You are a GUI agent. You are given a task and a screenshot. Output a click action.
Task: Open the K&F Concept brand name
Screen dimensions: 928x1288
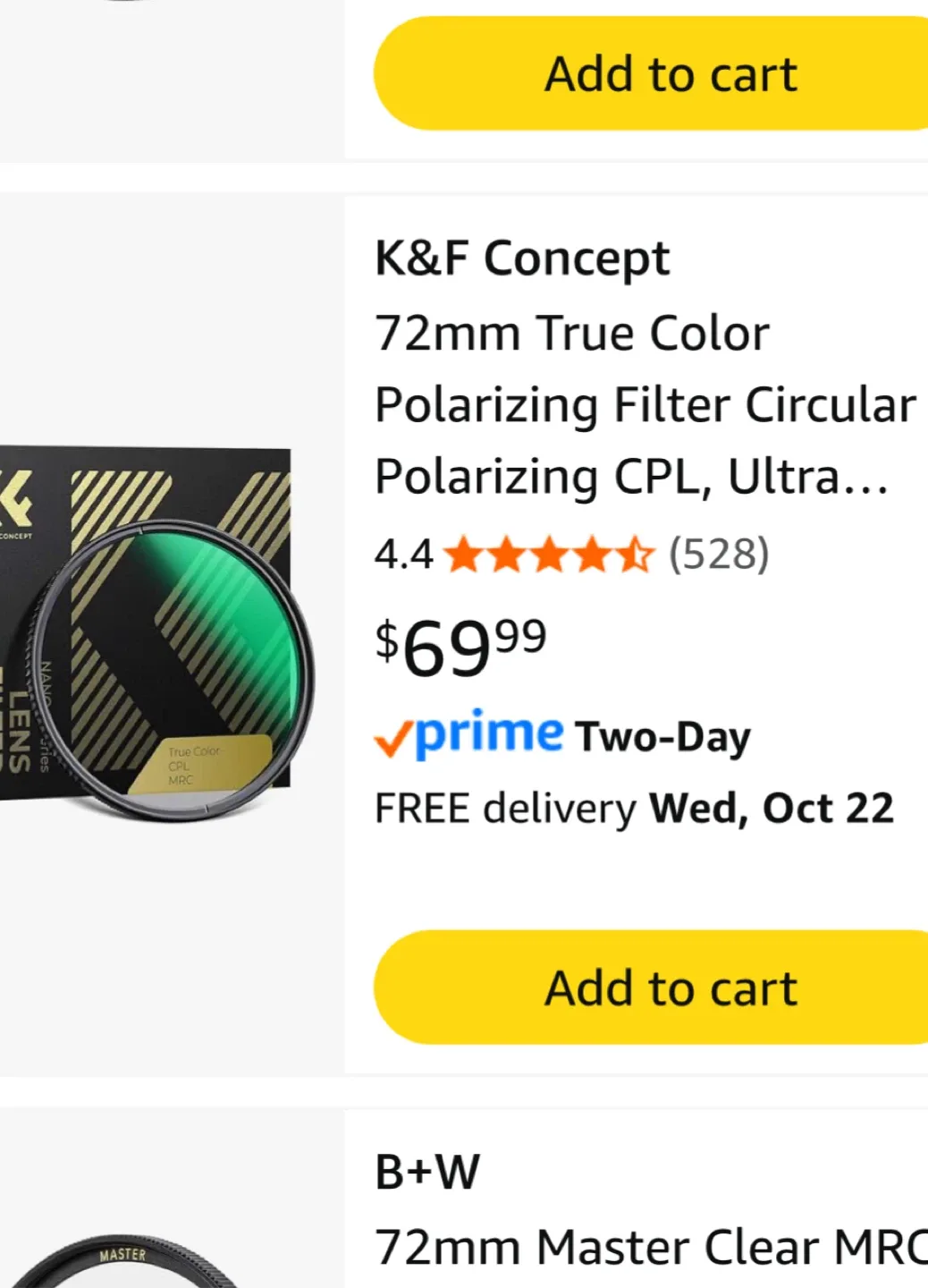pyautogui.click(x=521, y=258)
